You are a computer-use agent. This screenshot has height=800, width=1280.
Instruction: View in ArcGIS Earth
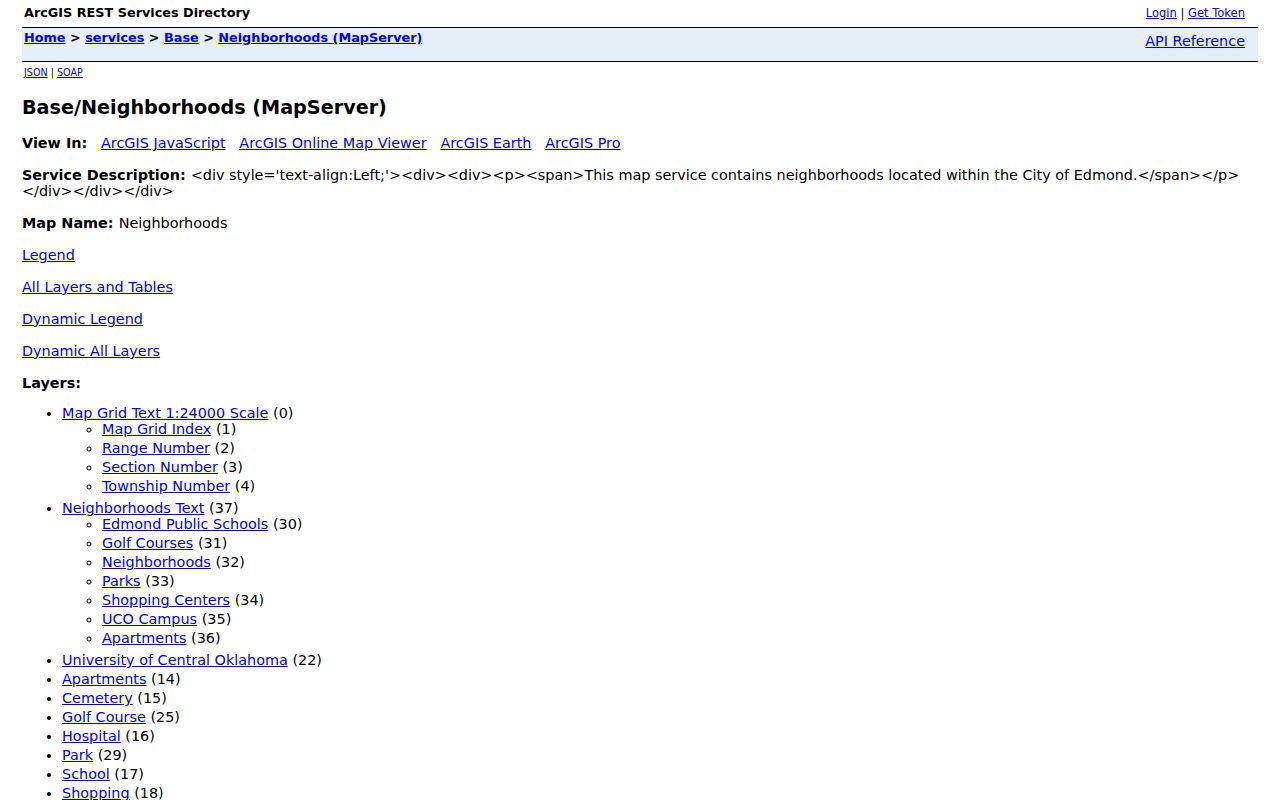click(x=486, y=143)
